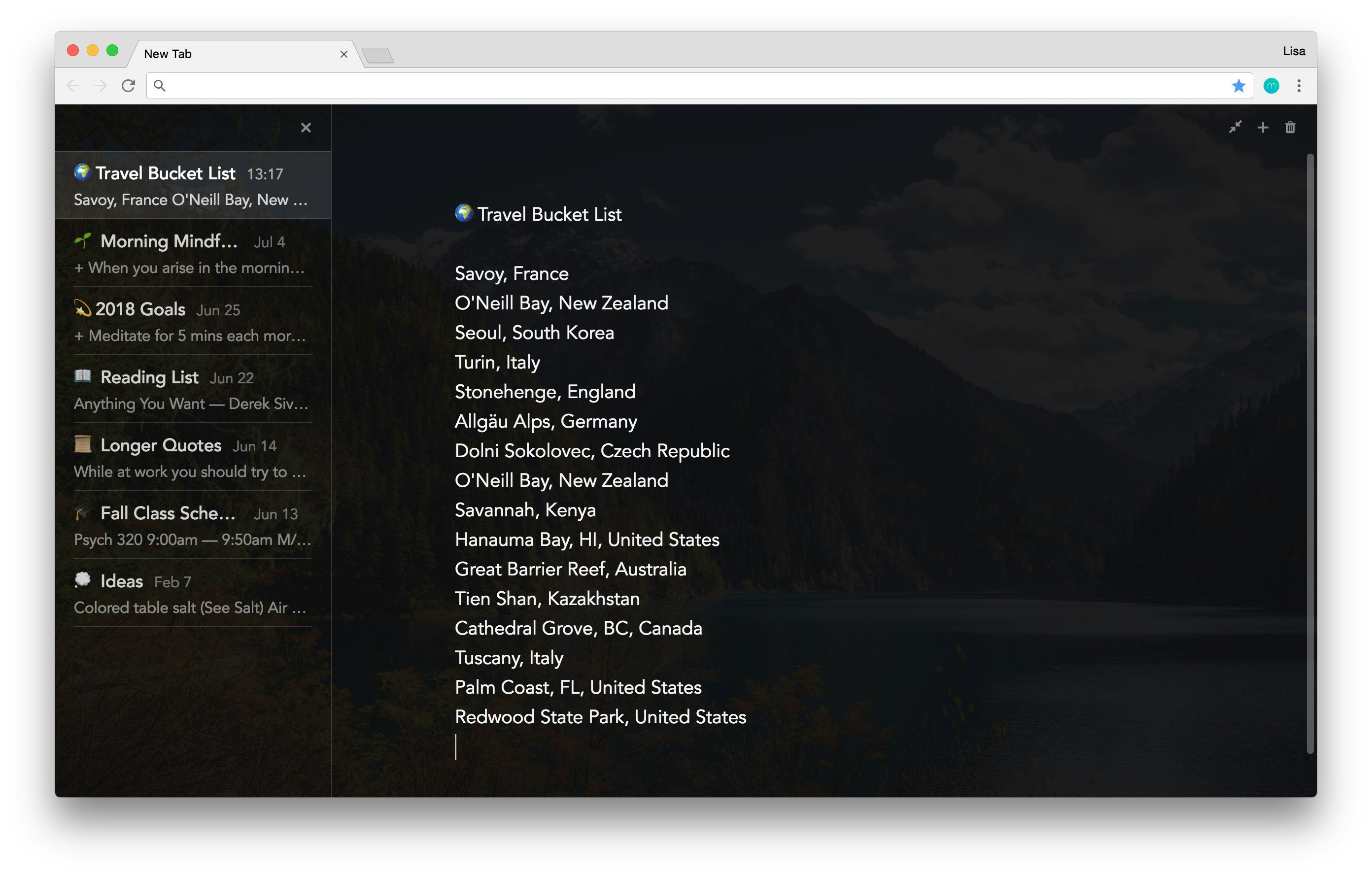Focus the address bar search field

pyautogui.click(x=684, y=86)
